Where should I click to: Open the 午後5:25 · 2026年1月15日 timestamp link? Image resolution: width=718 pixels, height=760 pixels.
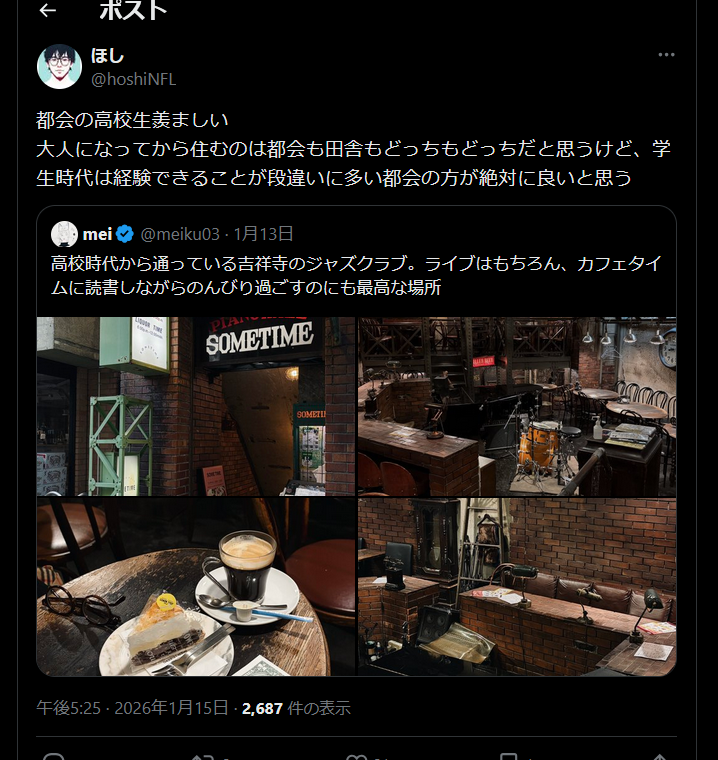click(132, 708)
